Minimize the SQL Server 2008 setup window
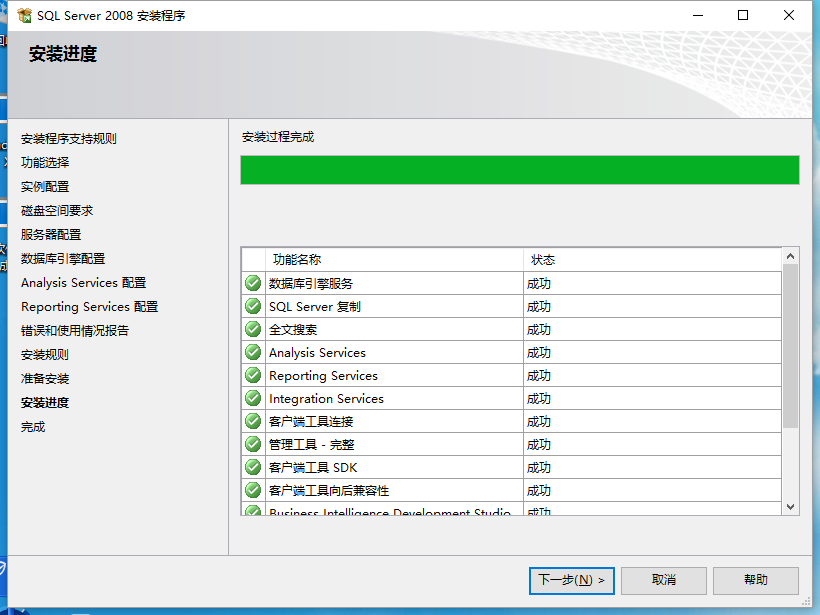 click(x=698, y=15)
